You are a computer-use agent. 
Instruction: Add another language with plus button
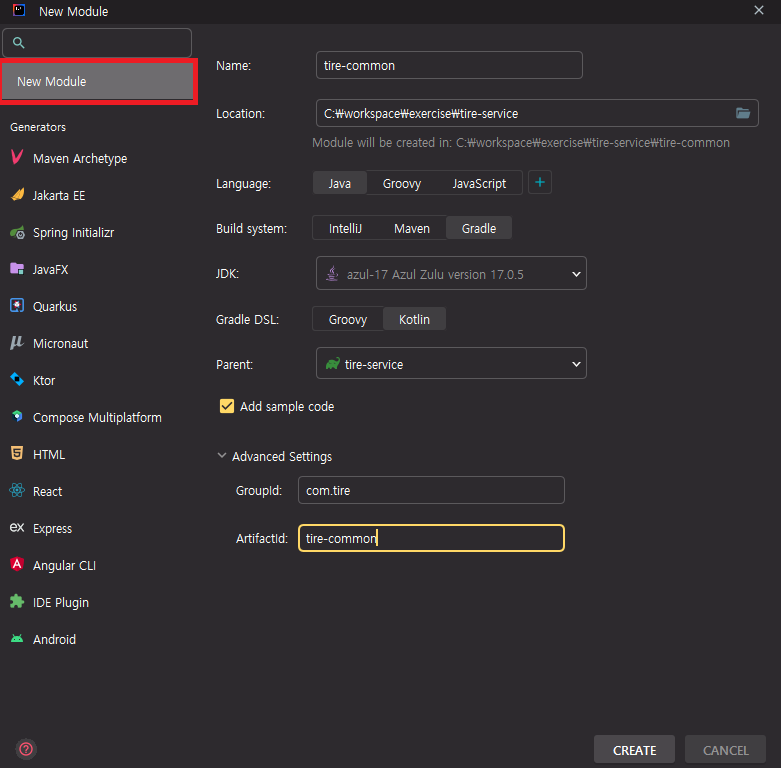click(x=539, y=182)
